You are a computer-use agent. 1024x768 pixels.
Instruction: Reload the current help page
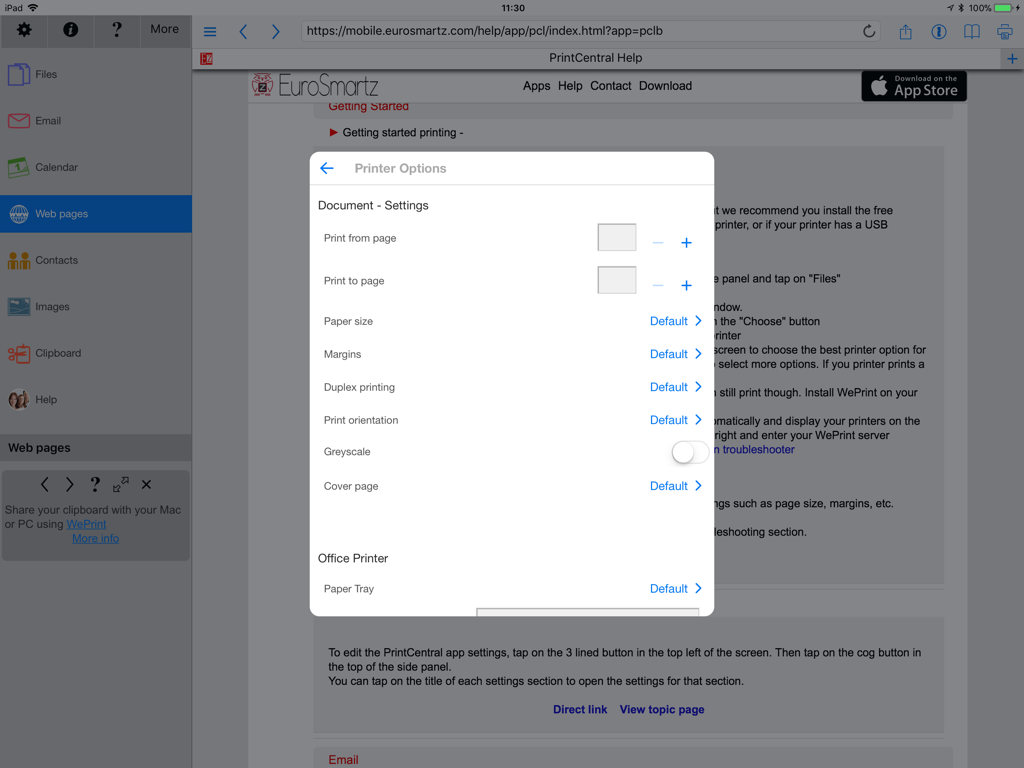click(x=869, y=31)
